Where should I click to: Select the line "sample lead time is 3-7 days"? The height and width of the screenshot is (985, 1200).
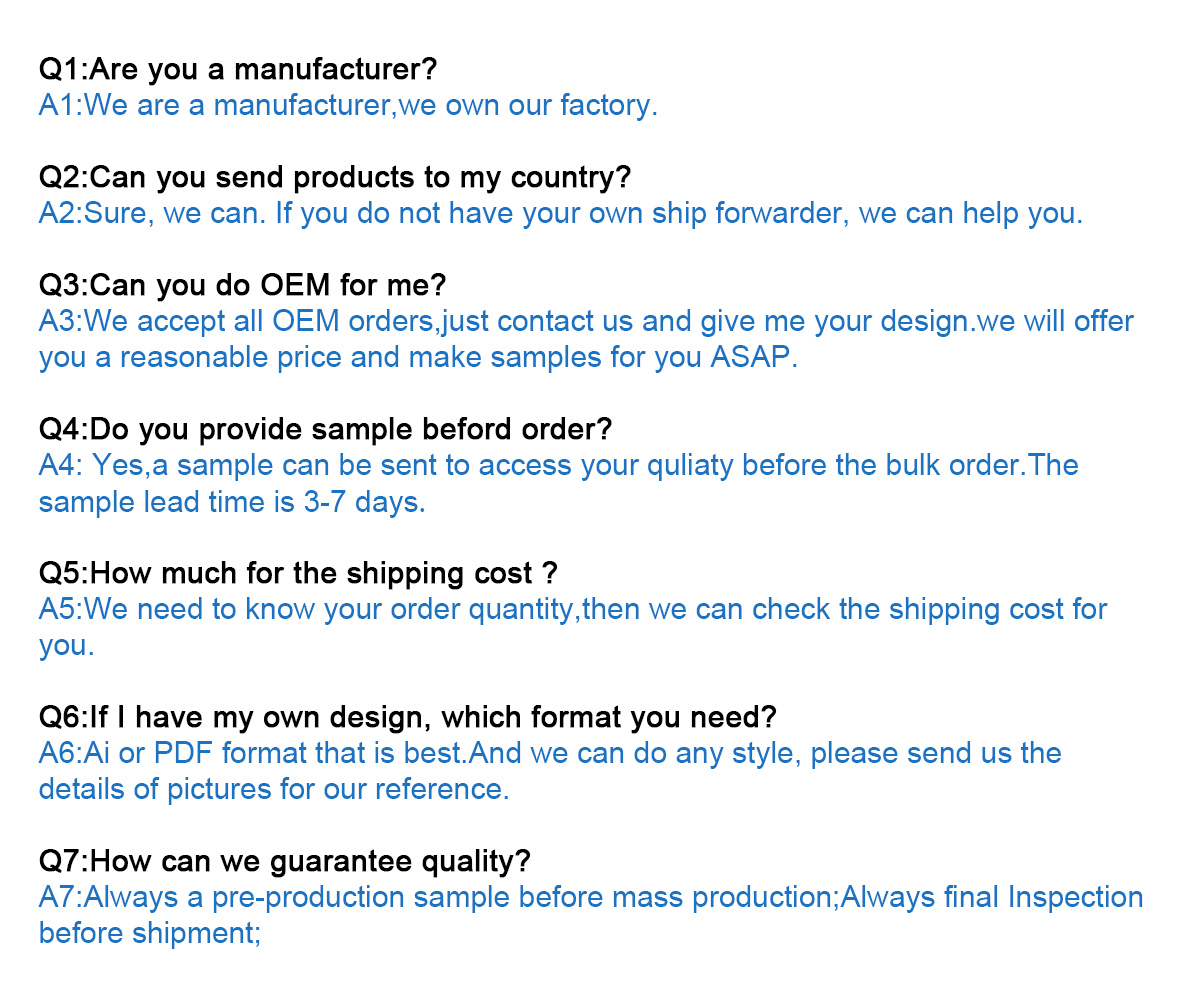click(232, 502)
